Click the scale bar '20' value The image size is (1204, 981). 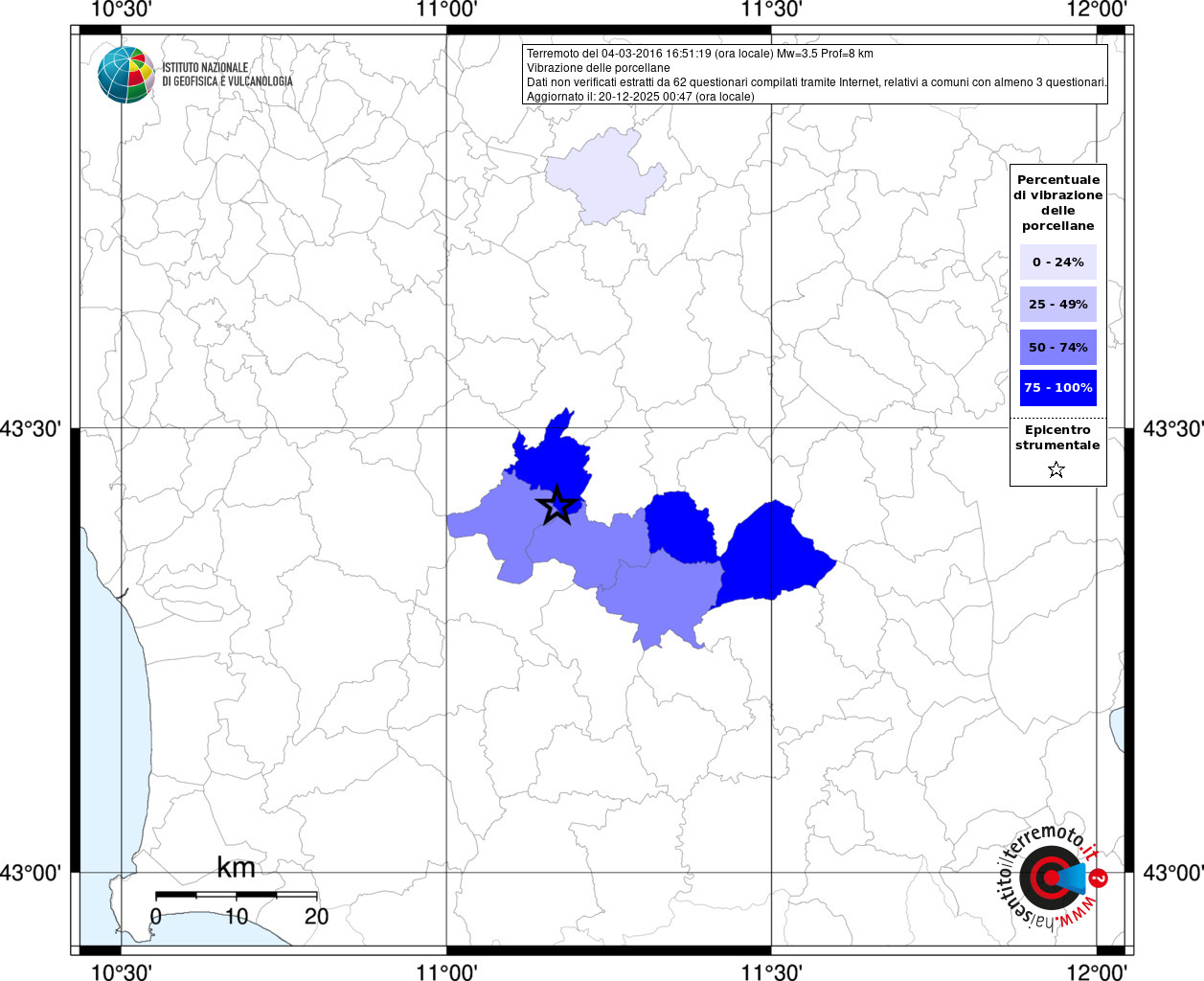316,916
